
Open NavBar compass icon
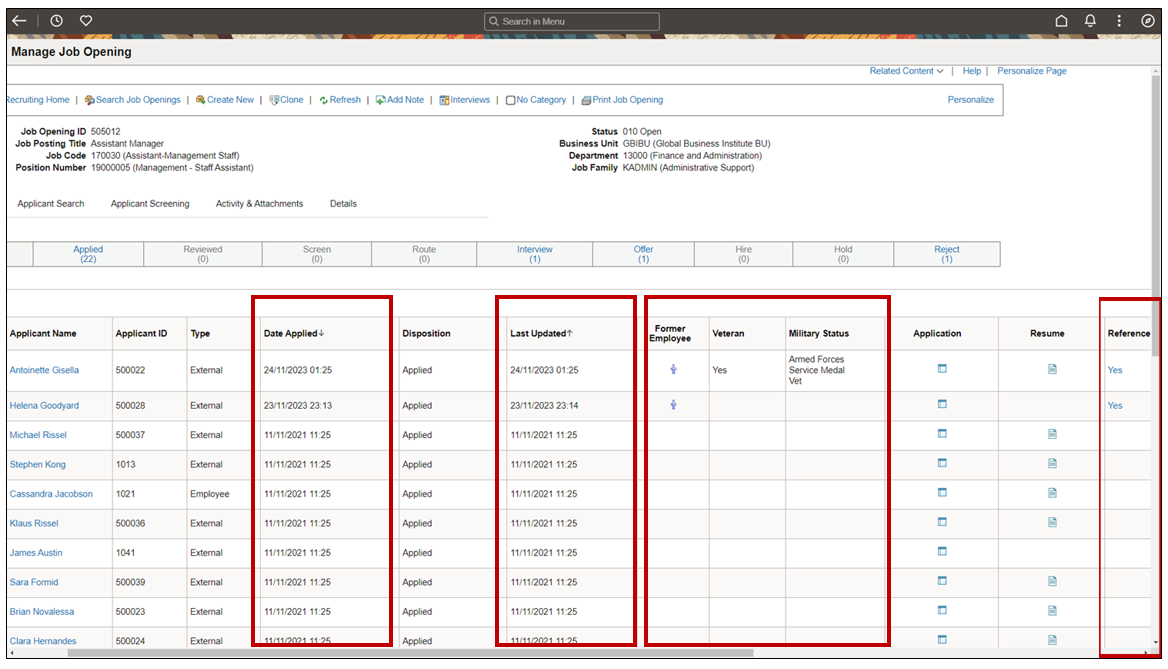point(1148,21)
